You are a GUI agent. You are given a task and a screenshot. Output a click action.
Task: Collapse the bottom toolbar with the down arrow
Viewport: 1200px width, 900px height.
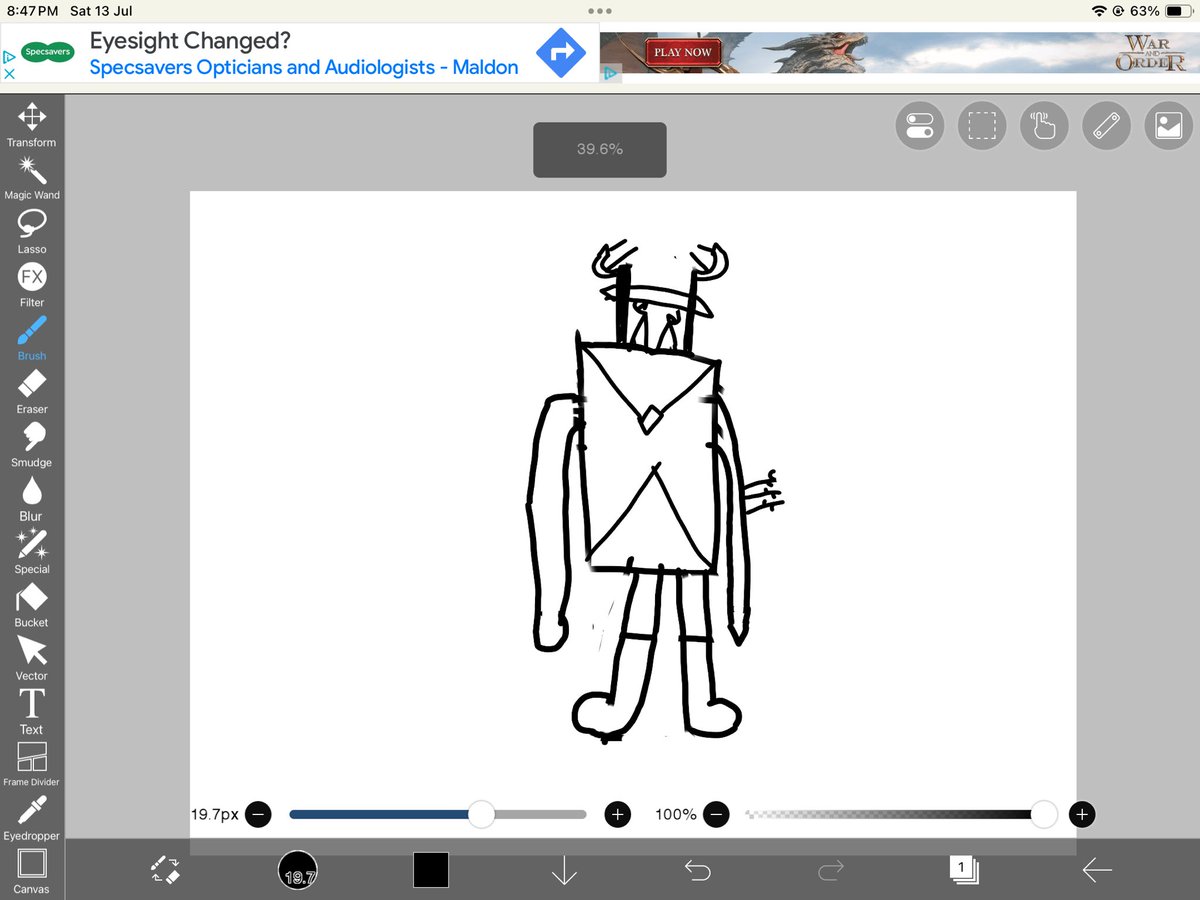(564, 869)
